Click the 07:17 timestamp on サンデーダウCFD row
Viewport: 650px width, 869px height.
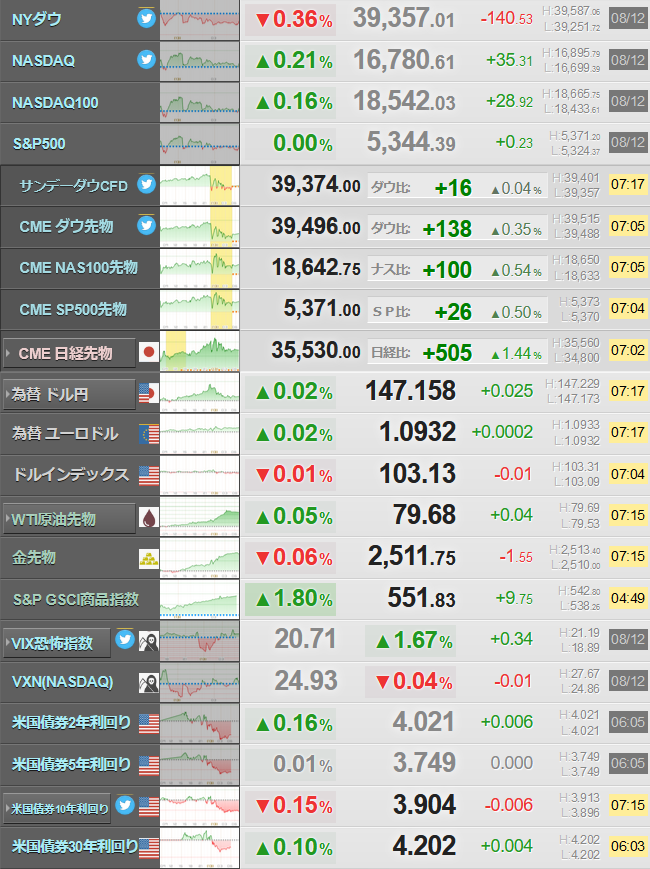click(x=628, y=184)
